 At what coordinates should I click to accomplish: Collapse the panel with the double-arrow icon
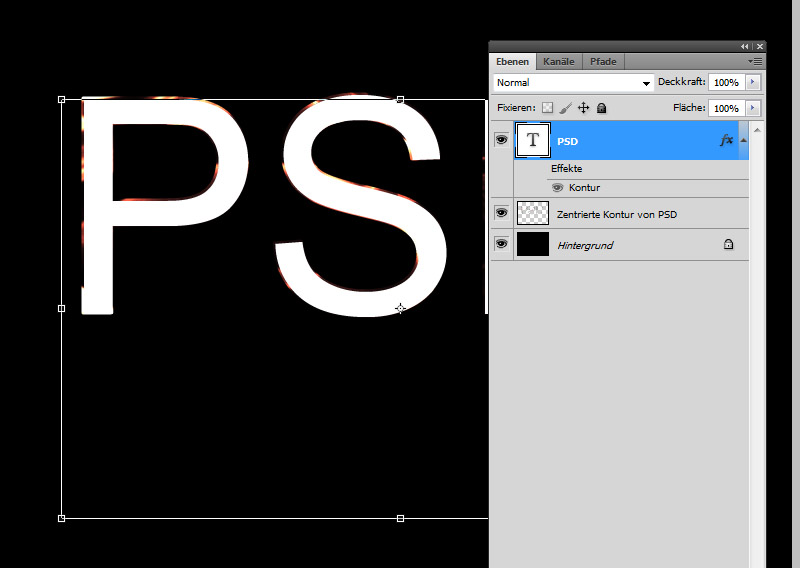(x=745, y=47)
